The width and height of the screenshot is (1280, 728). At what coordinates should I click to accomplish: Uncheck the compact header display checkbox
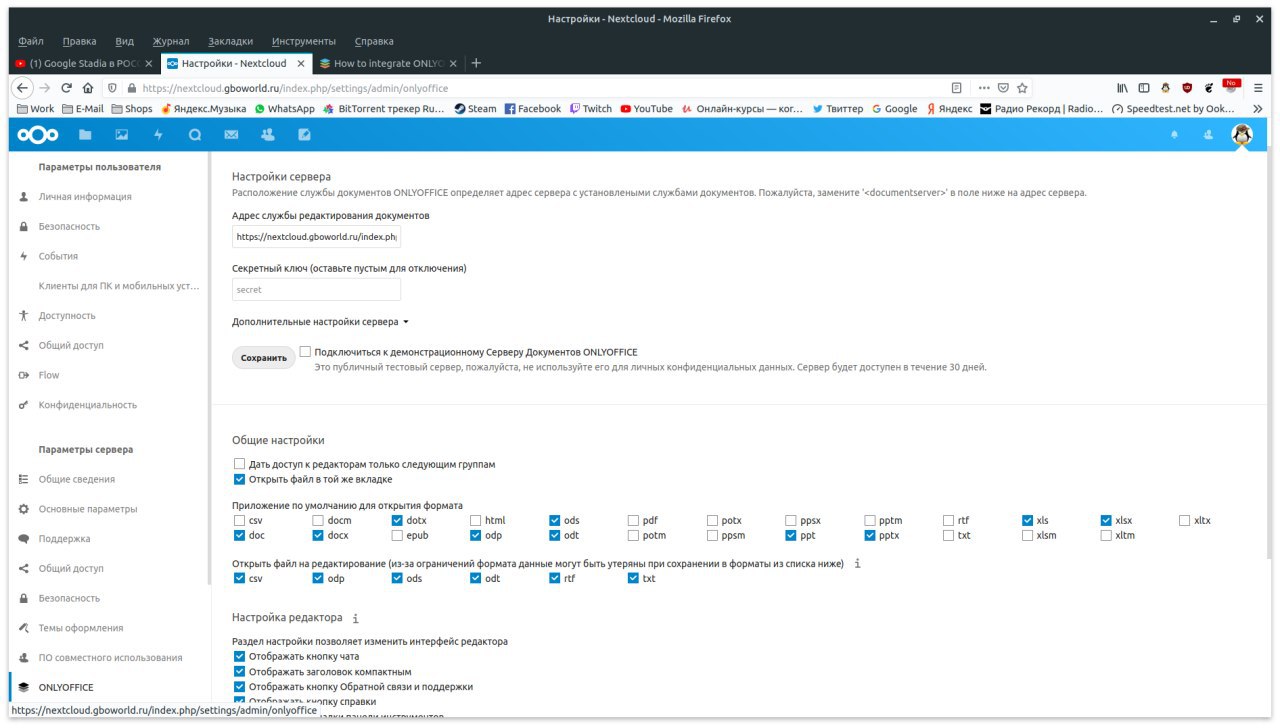239,671
